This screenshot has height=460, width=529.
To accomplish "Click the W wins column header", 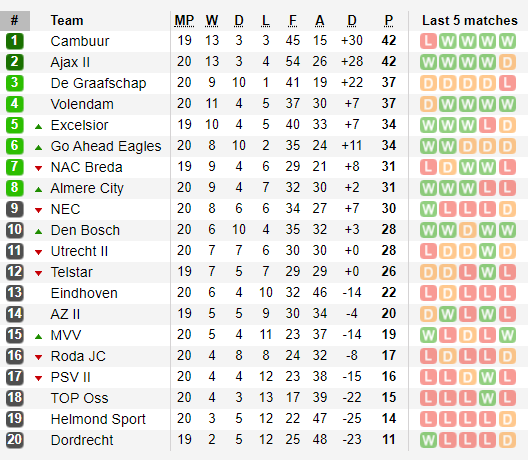I will tap(212, 21).
